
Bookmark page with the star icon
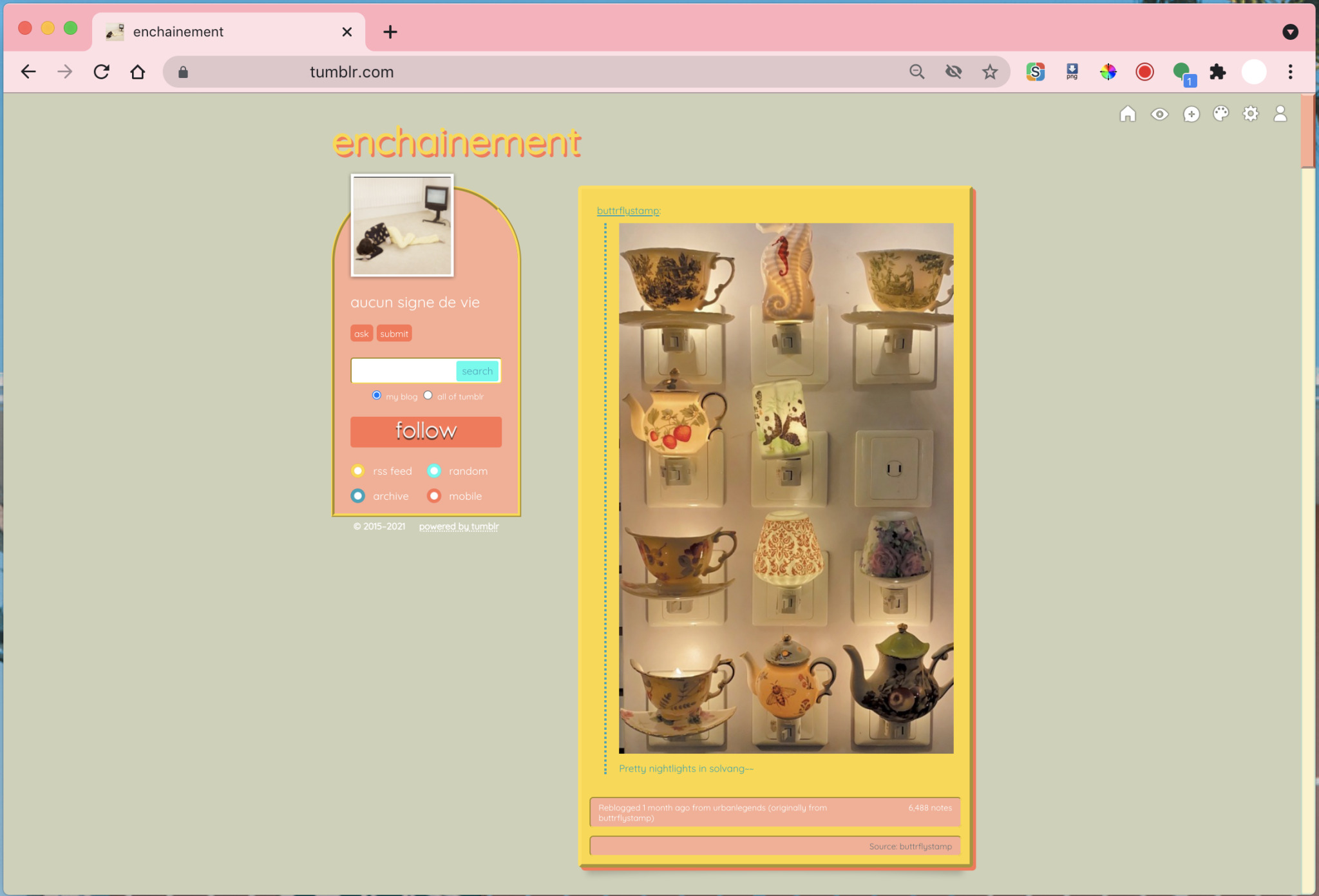[990, 72]
